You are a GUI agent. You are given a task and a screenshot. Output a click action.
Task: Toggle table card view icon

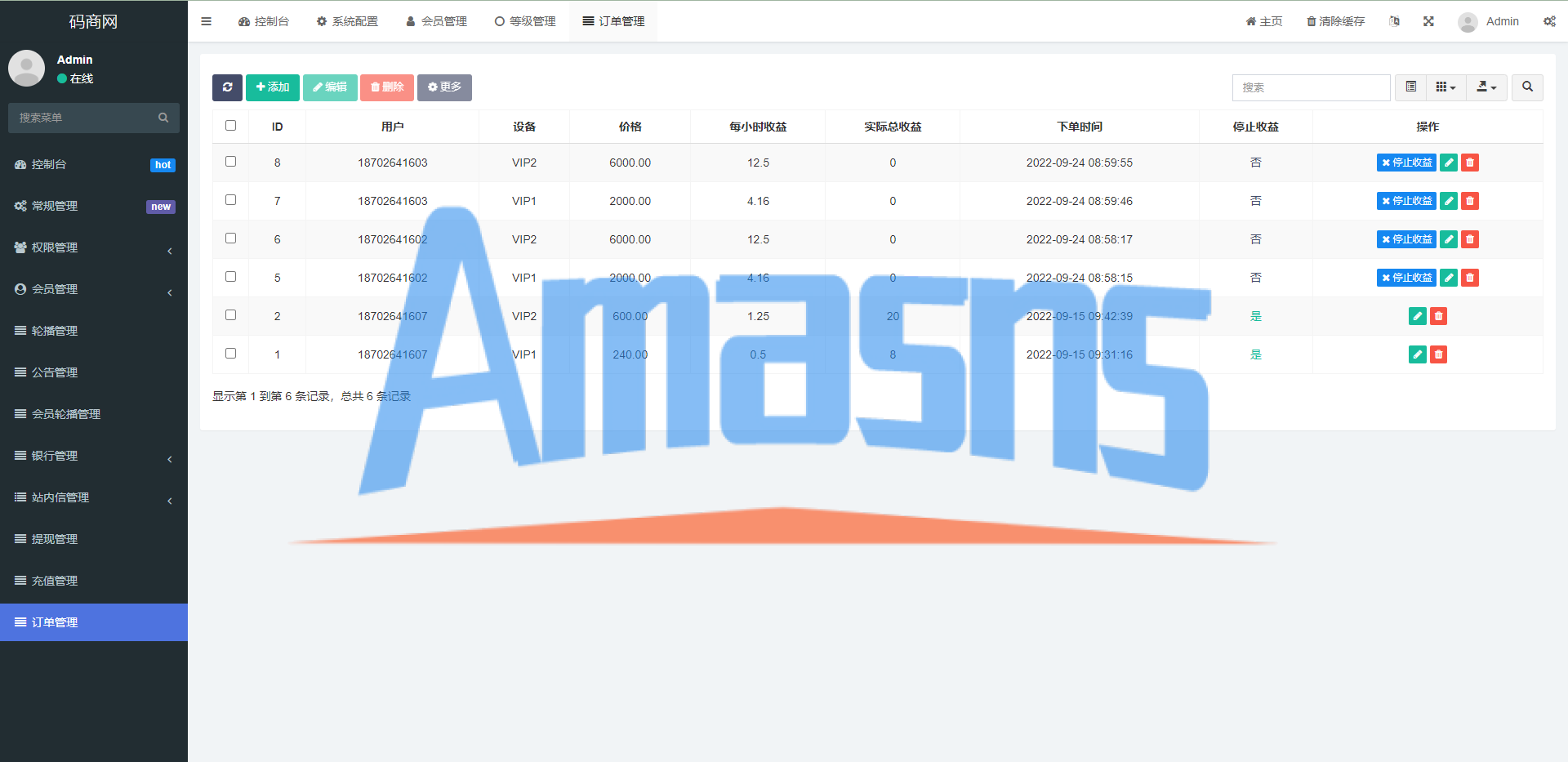click(1410, 87)
